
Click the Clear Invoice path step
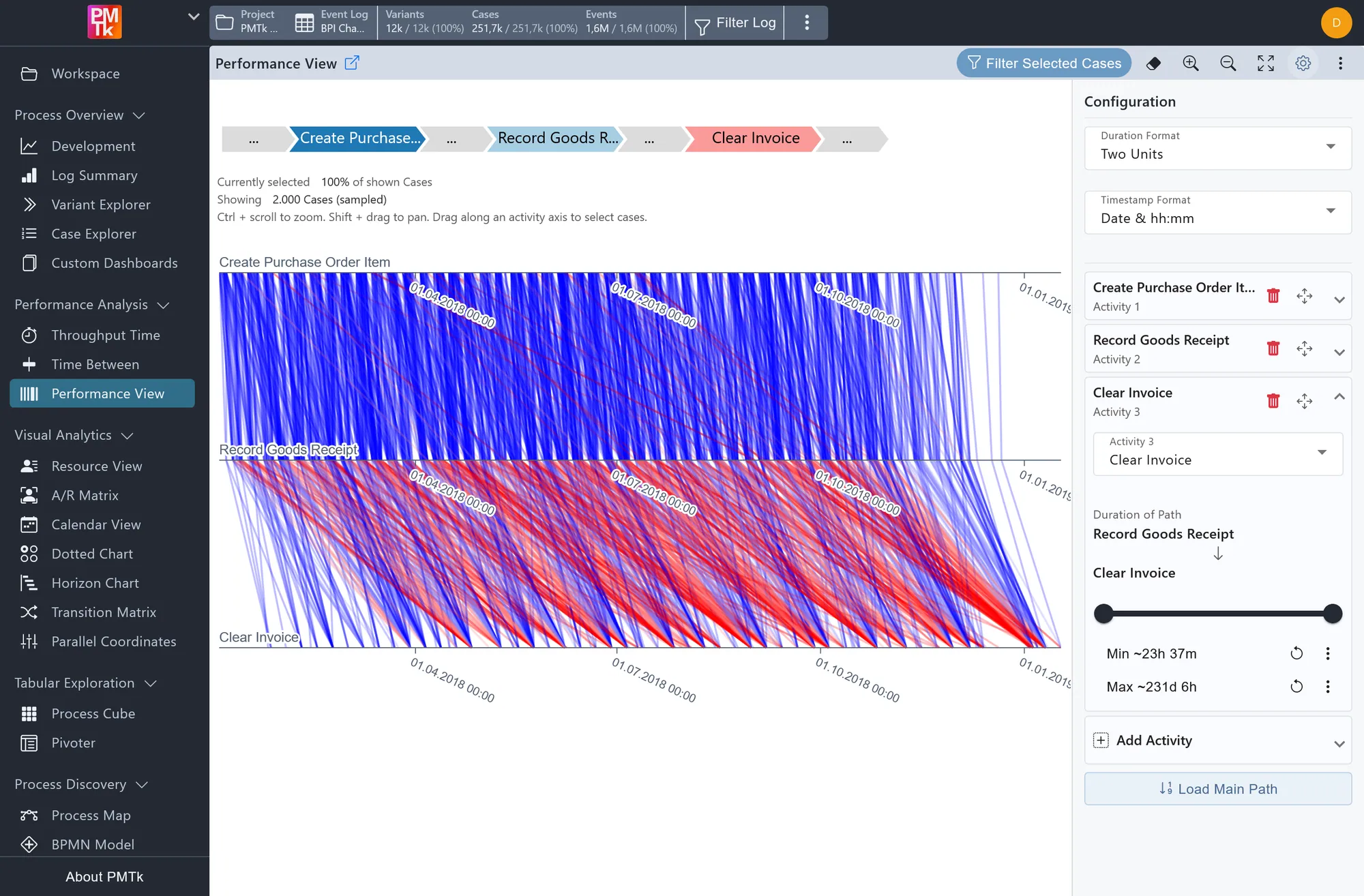[x=755, y=138]
